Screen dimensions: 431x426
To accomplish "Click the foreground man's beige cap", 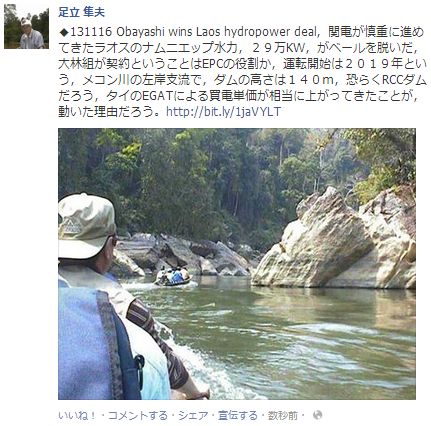I will tap(85, 225).
